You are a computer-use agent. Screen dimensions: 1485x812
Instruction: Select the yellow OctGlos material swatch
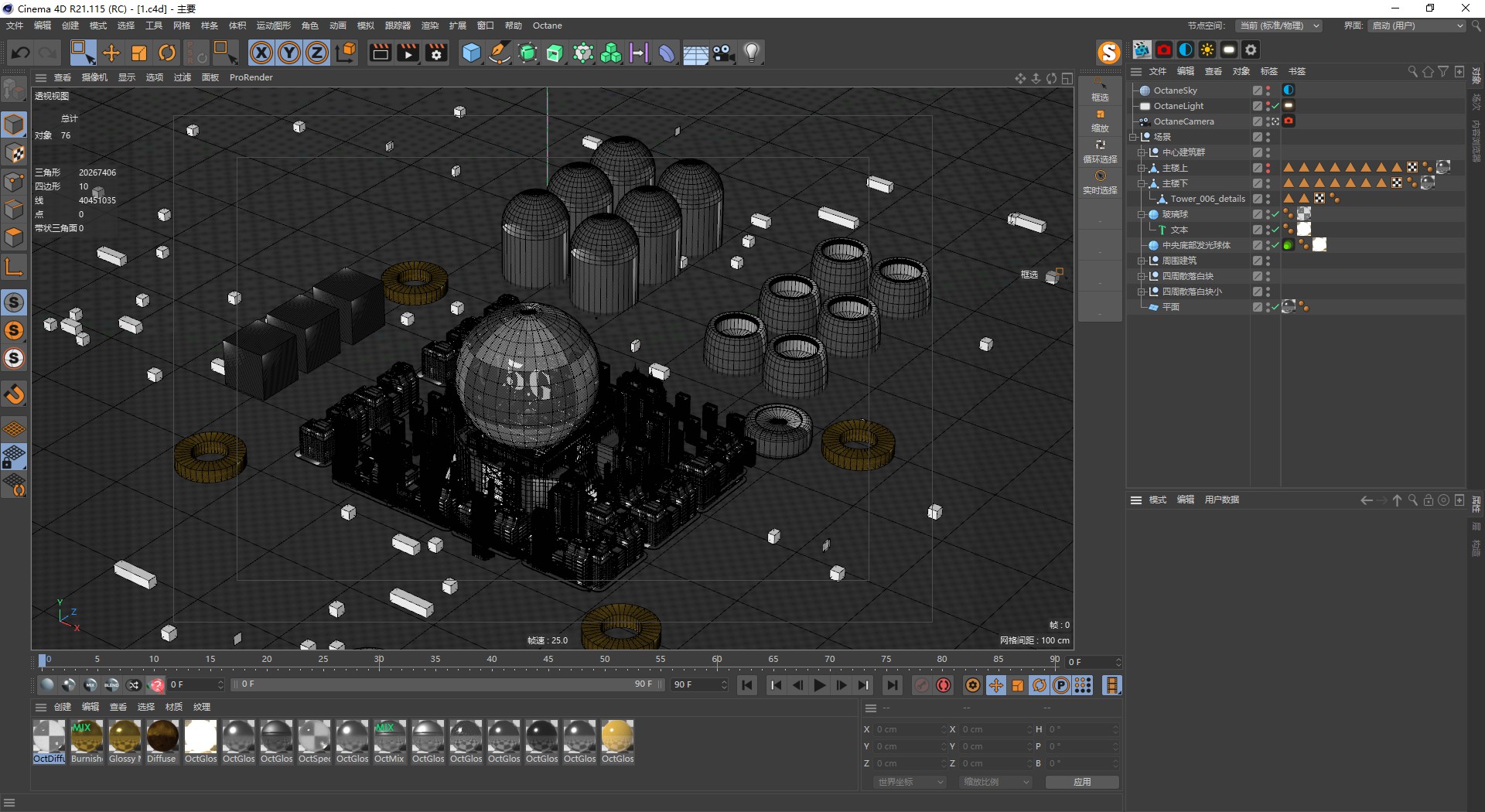coord(617,742)
